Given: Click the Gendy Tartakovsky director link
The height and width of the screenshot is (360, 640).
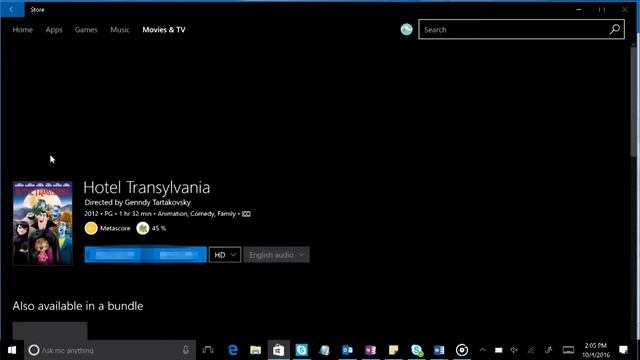Looking at the screenshot, I should click(158, 202).
